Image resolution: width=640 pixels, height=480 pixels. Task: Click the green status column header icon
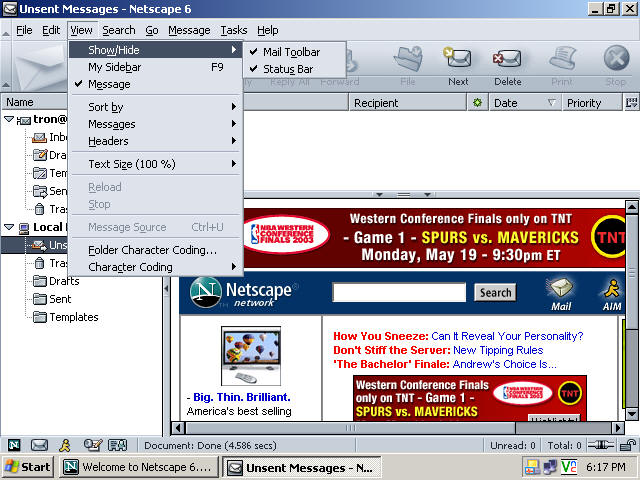(477, 102)
